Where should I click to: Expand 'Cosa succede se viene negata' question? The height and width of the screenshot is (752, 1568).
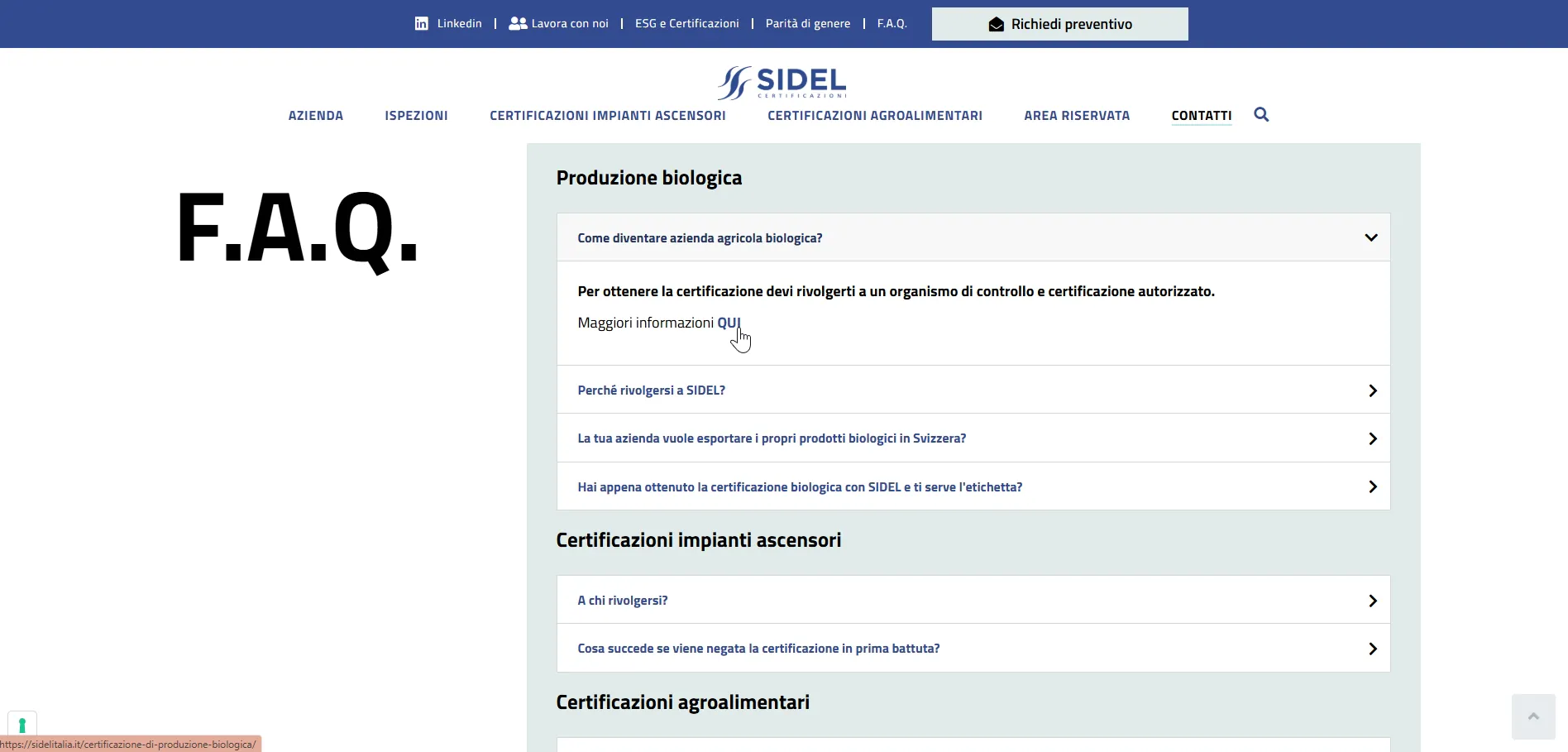point(758,649)
